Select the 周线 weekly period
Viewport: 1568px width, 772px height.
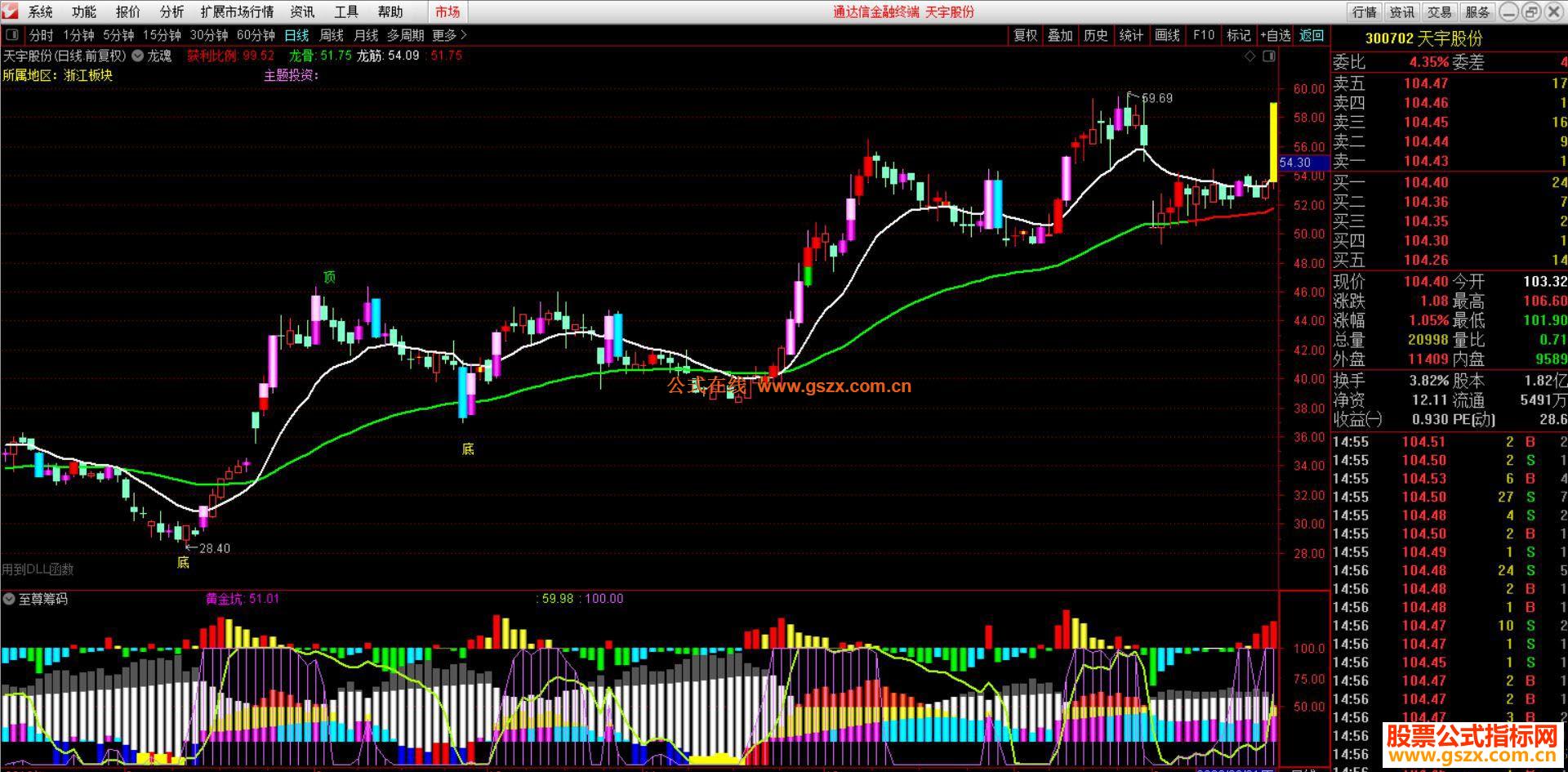click(332, 35)
